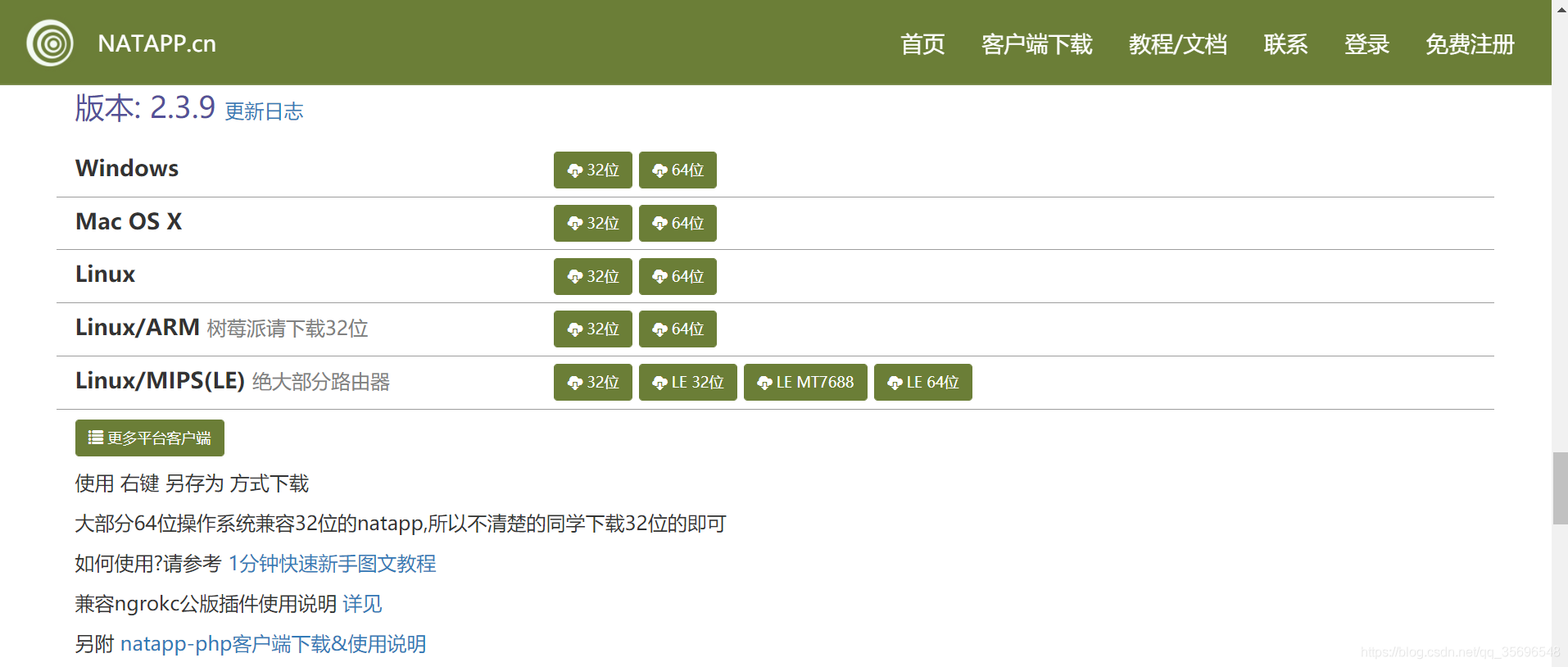Download Windows 64位 client
This screenshot has width=1568, height=667.
678,170
